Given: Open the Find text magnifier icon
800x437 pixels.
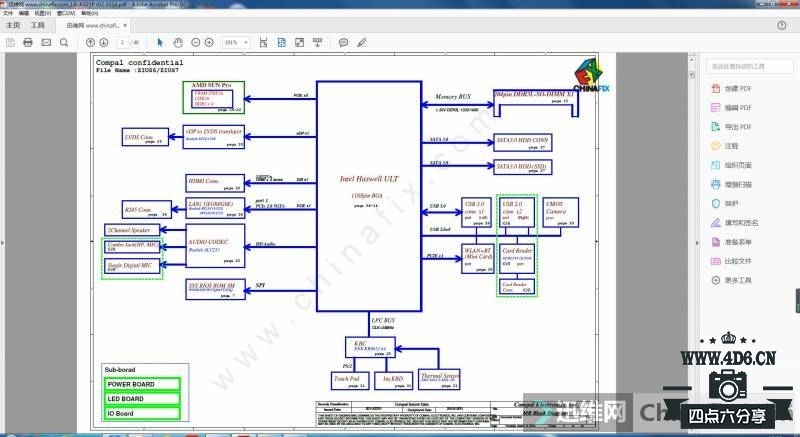Looking at the screenshot, I should (x=64, y=42).
